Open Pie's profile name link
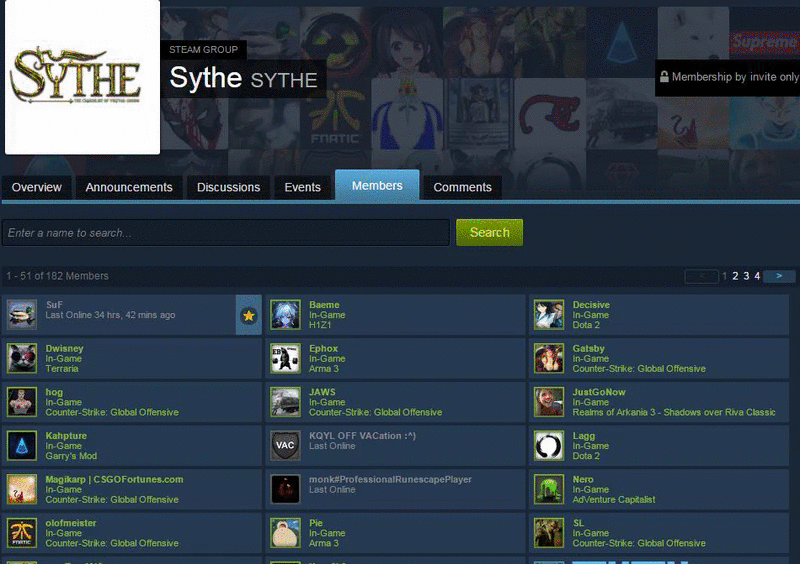This screenshot has height=564, width=800. 316,523
